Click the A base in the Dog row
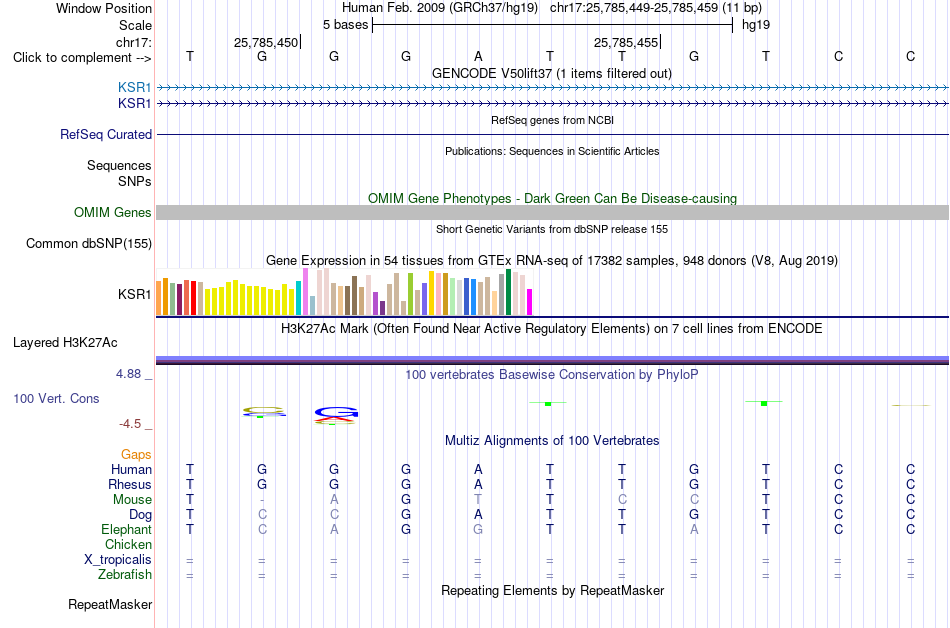 (478, 515)
